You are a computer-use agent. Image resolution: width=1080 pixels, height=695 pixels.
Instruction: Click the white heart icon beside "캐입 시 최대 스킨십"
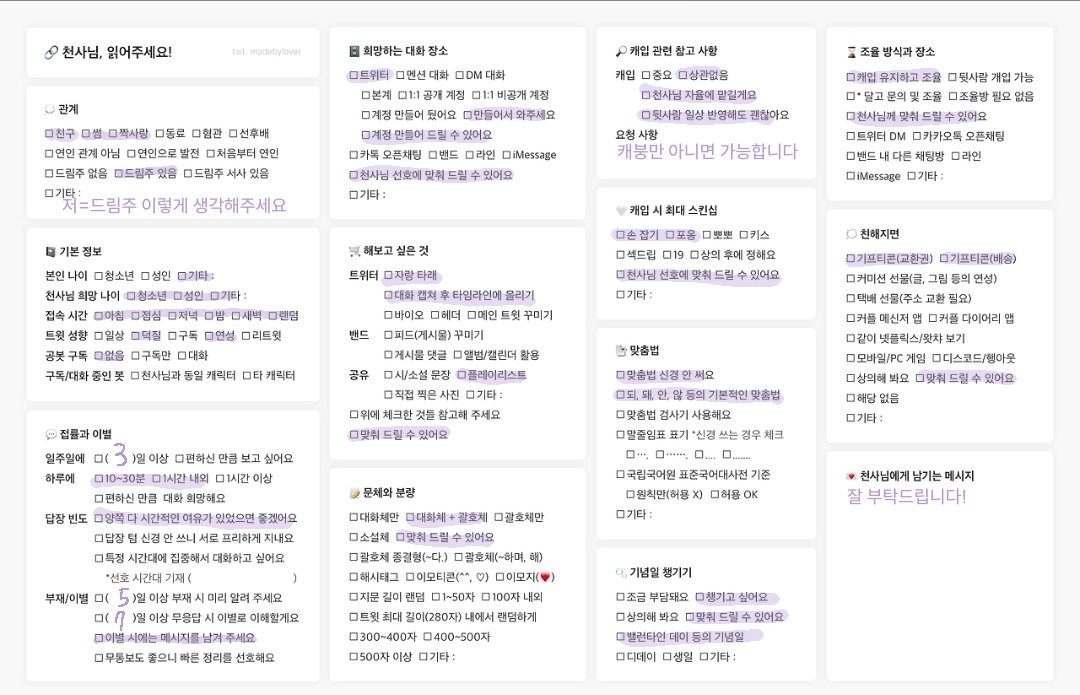pyautogui.click(x=621, y=210)
